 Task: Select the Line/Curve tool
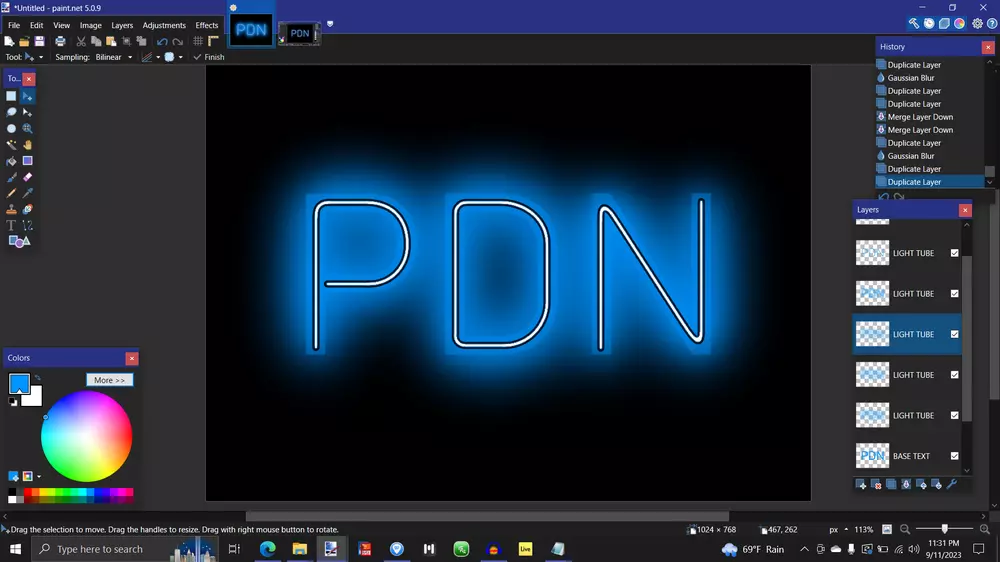[27, 225]
